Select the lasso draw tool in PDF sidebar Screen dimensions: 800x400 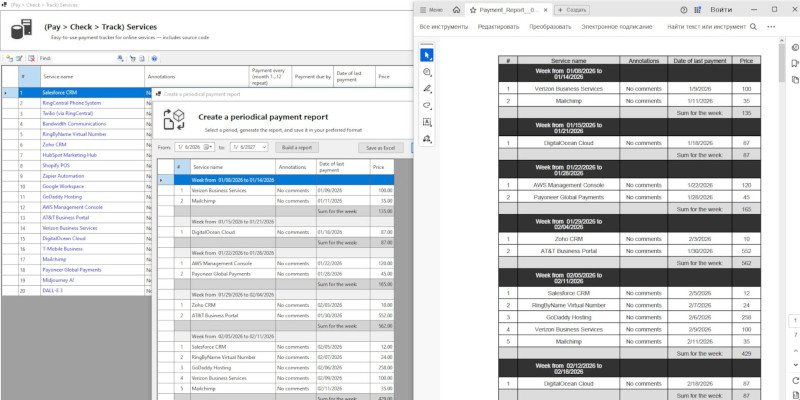pos(427,105)
